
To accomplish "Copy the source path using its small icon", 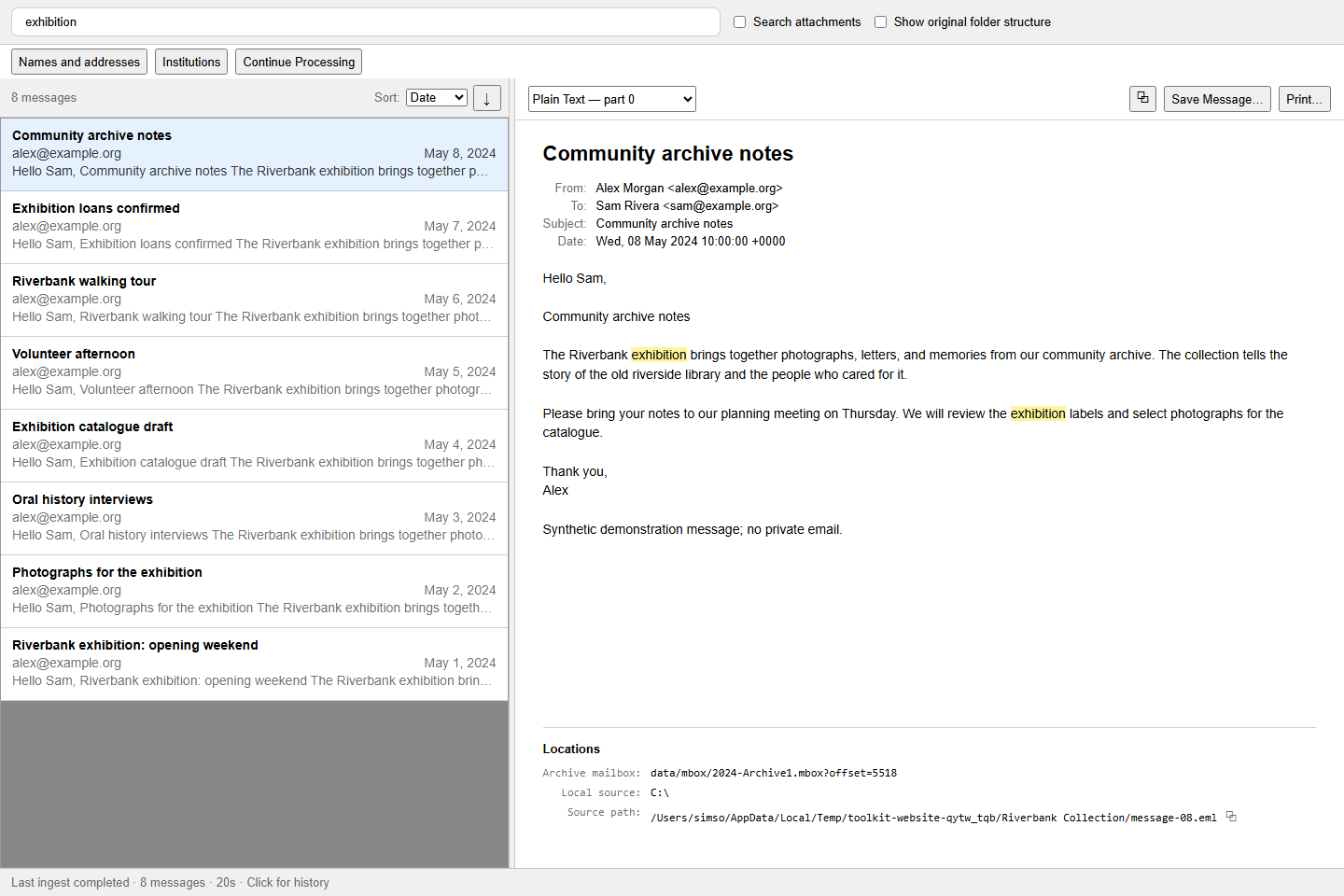I will [x=1231, y=817].
